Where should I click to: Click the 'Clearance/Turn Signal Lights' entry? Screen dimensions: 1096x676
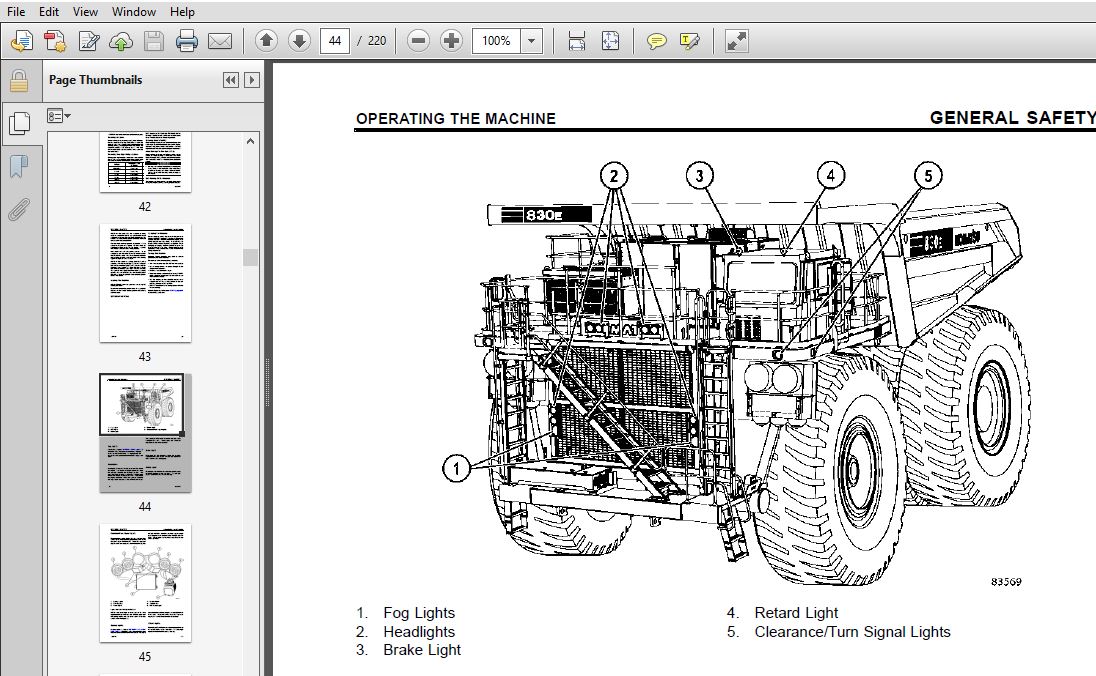pos(852,632)
